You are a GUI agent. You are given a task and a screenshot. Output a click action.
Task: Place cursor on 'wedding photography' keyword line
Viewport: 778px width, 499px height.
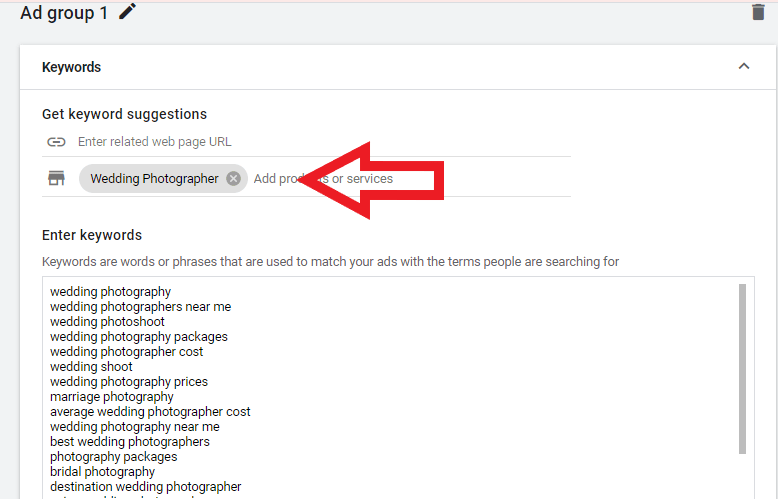point(110,292)
